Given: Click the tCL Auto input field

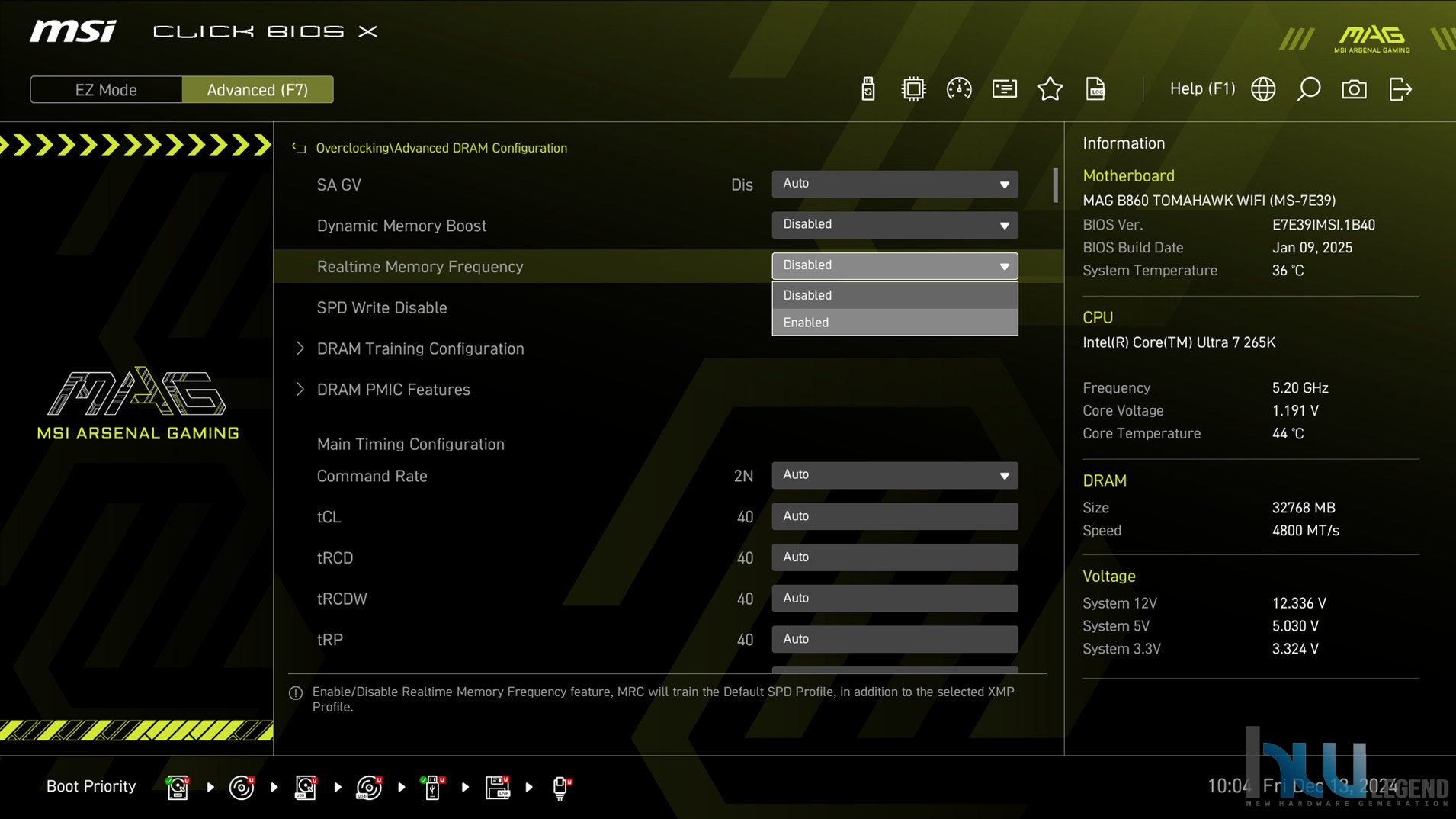Looking at the screenshot, I should pyautogui.click(x=894, y=516).
